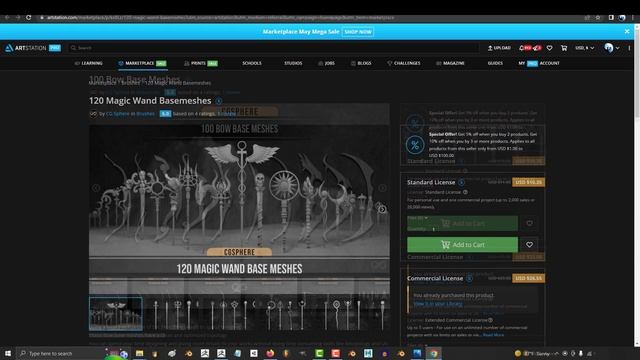The image size is (640, 360).
Task: Click the previous image arrow on preview
Action: pyautogui.click(x=96, y=188)
